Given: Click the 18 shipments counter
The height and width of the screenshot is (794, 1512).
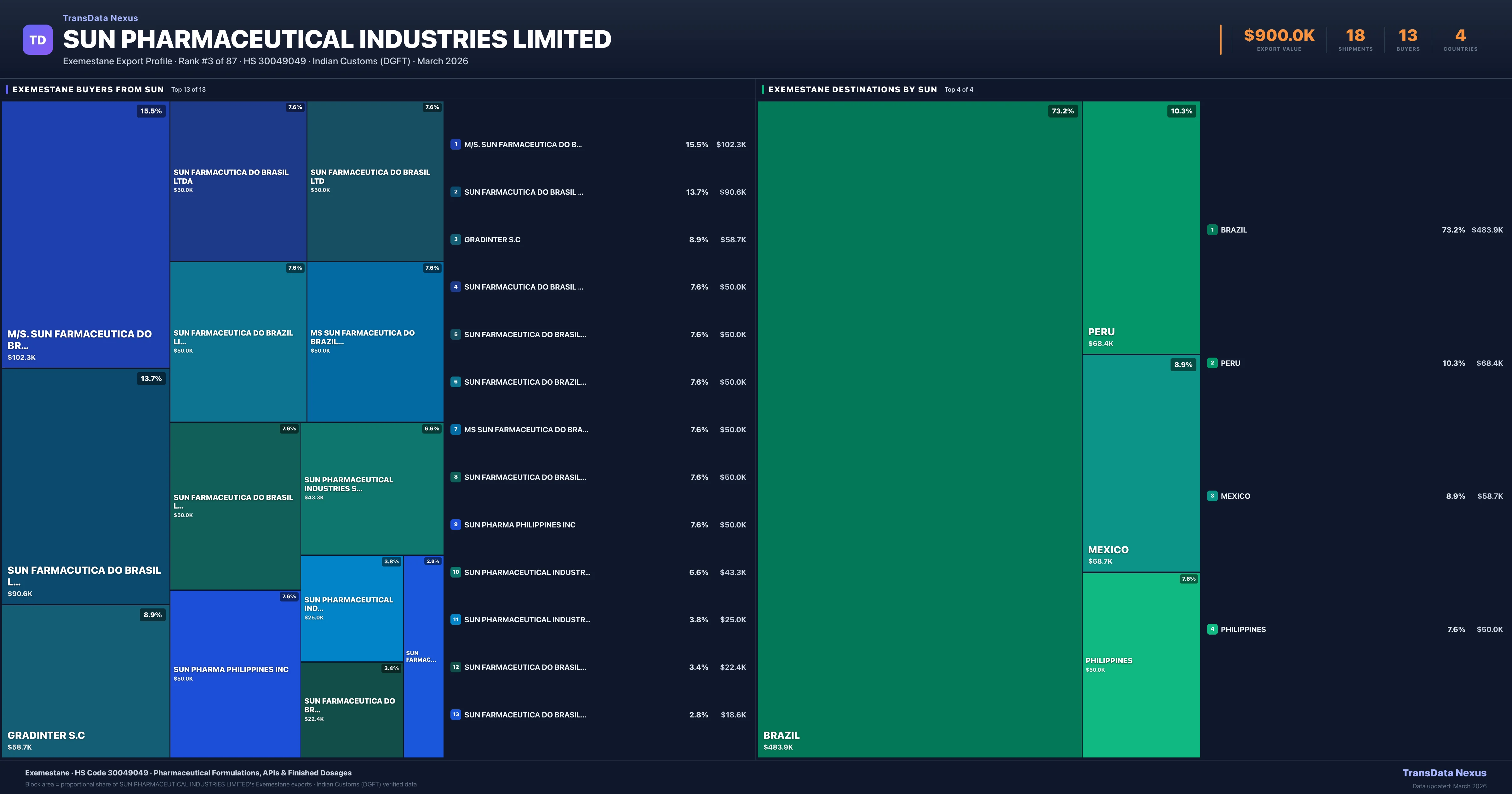Looking at the screenshot, I should coord(1356,37).
